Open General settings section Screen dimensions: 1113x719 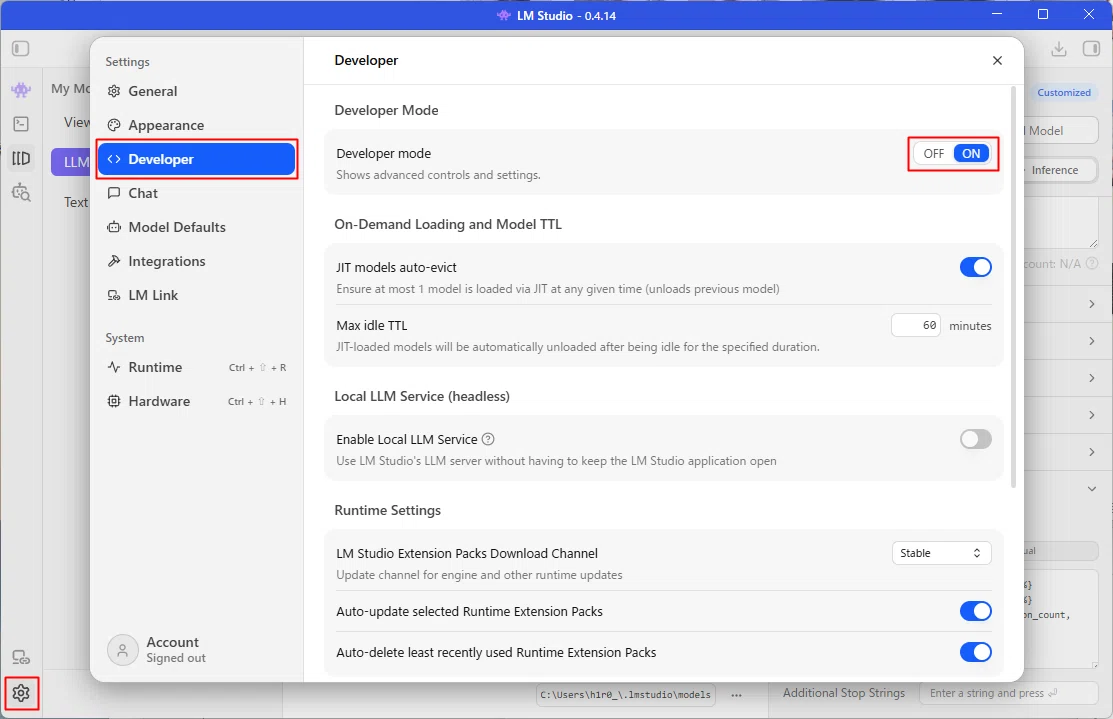click(197, 91)
